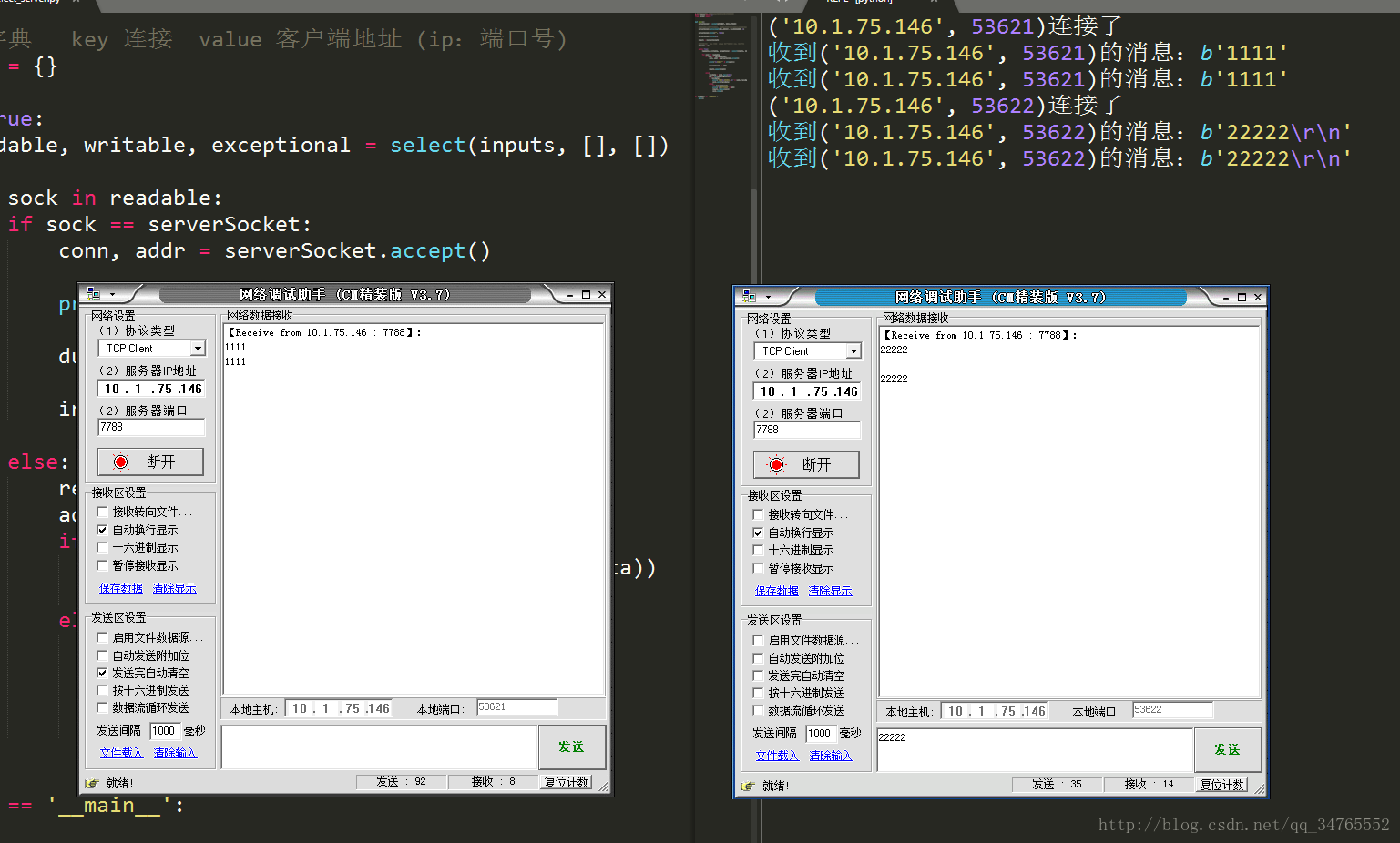Focus 发送间隔 1000 field in right window
1400x843 pixels.
[821, 734]
